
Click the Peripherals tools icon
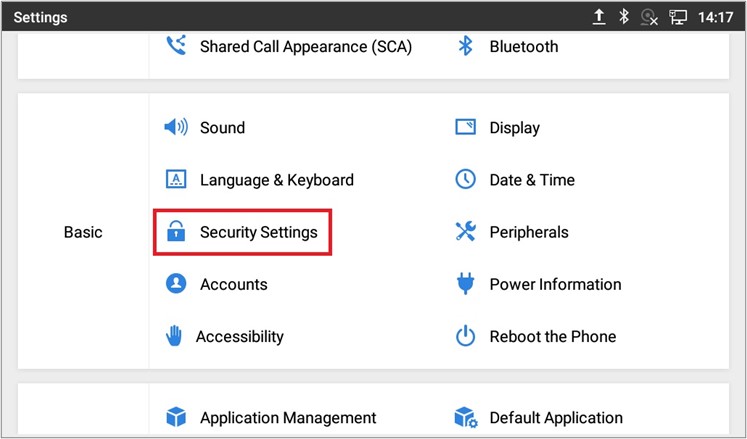click(465, 232)
